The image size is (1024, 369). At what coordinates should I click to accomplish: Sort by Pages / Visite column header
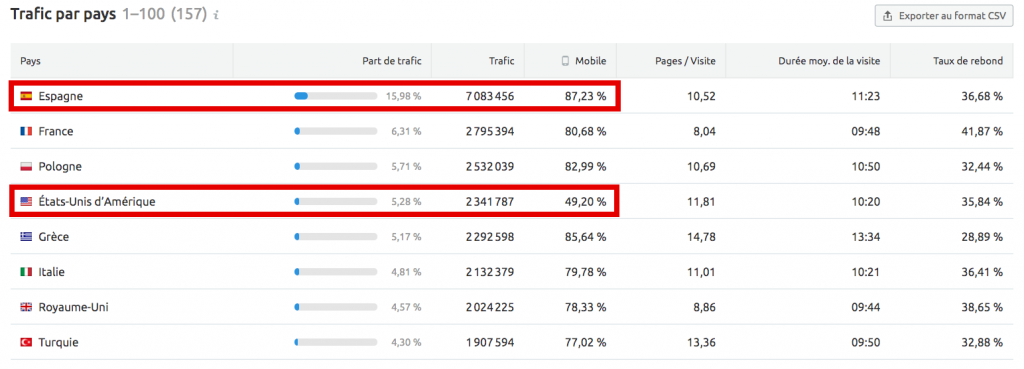[685, 61]
